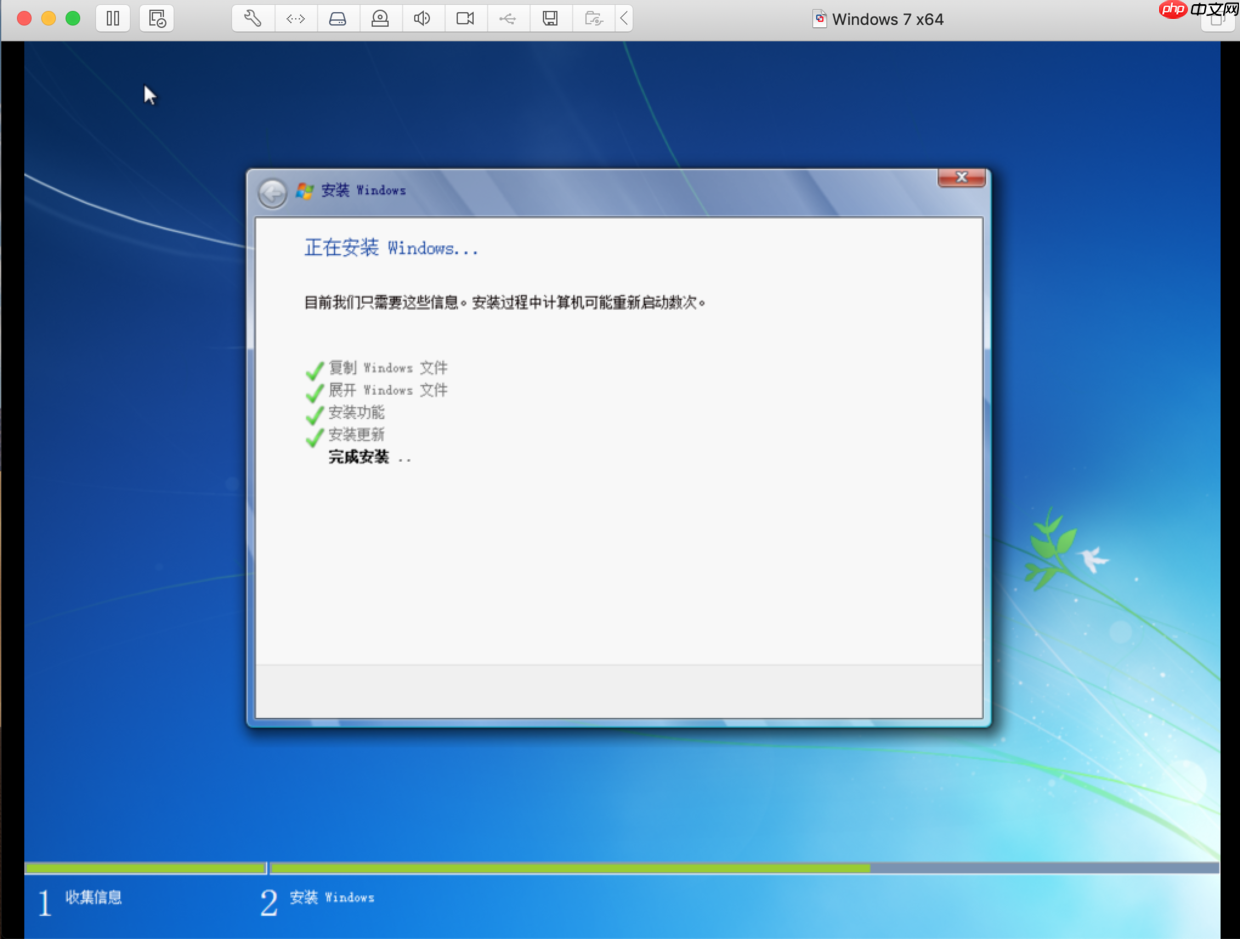1240x939 pixels.
Task: Click the network adapter toolbar icon
Action: coord(295,18)
